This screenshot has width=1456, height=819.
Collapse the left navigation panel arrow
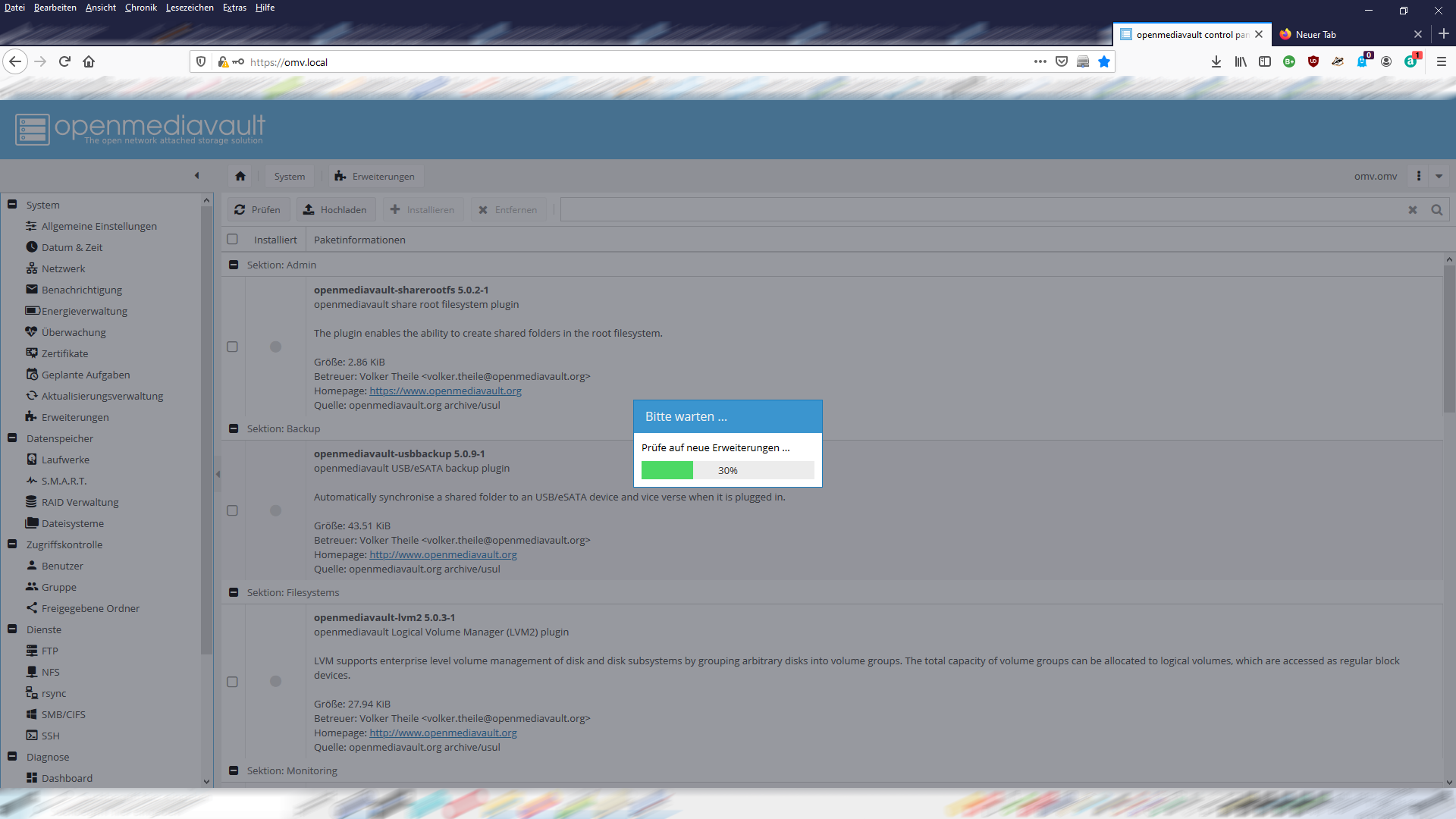click(x=197, y=176)
